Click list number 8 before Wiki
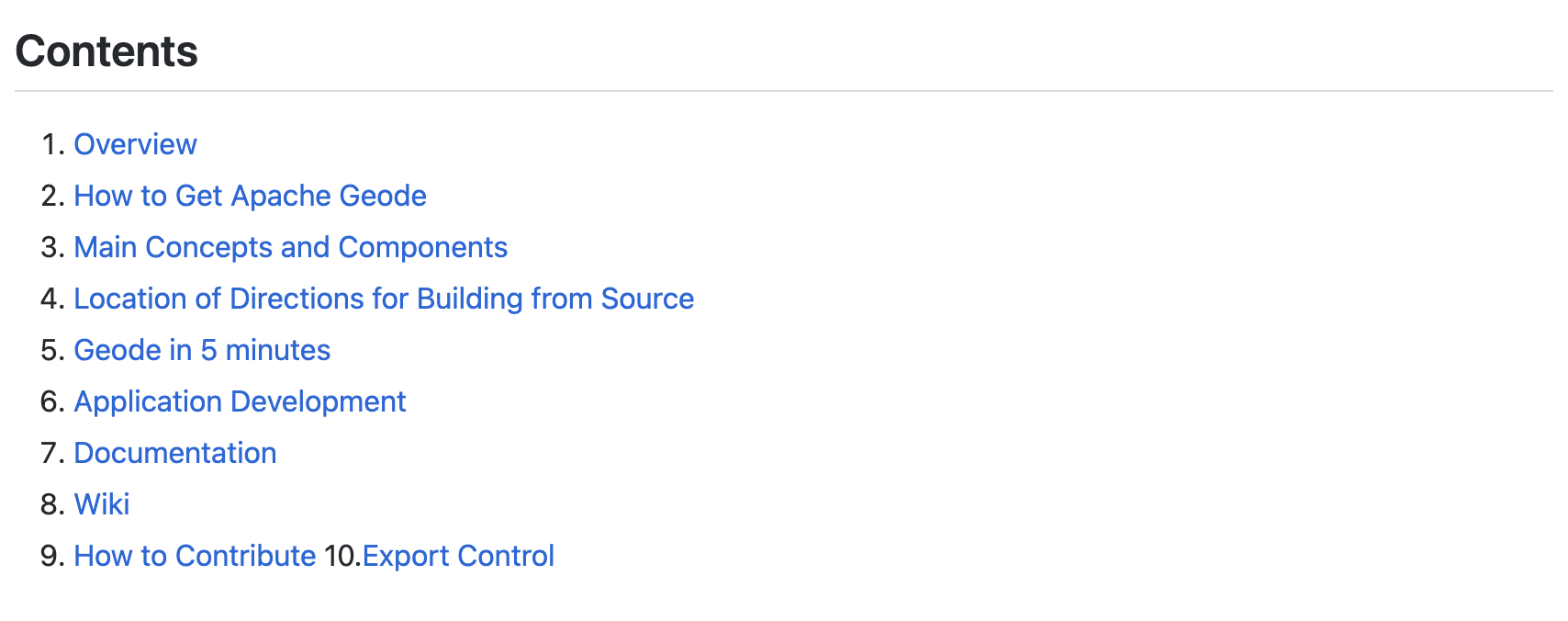The image size is (1568, 621). coord(52,504)
